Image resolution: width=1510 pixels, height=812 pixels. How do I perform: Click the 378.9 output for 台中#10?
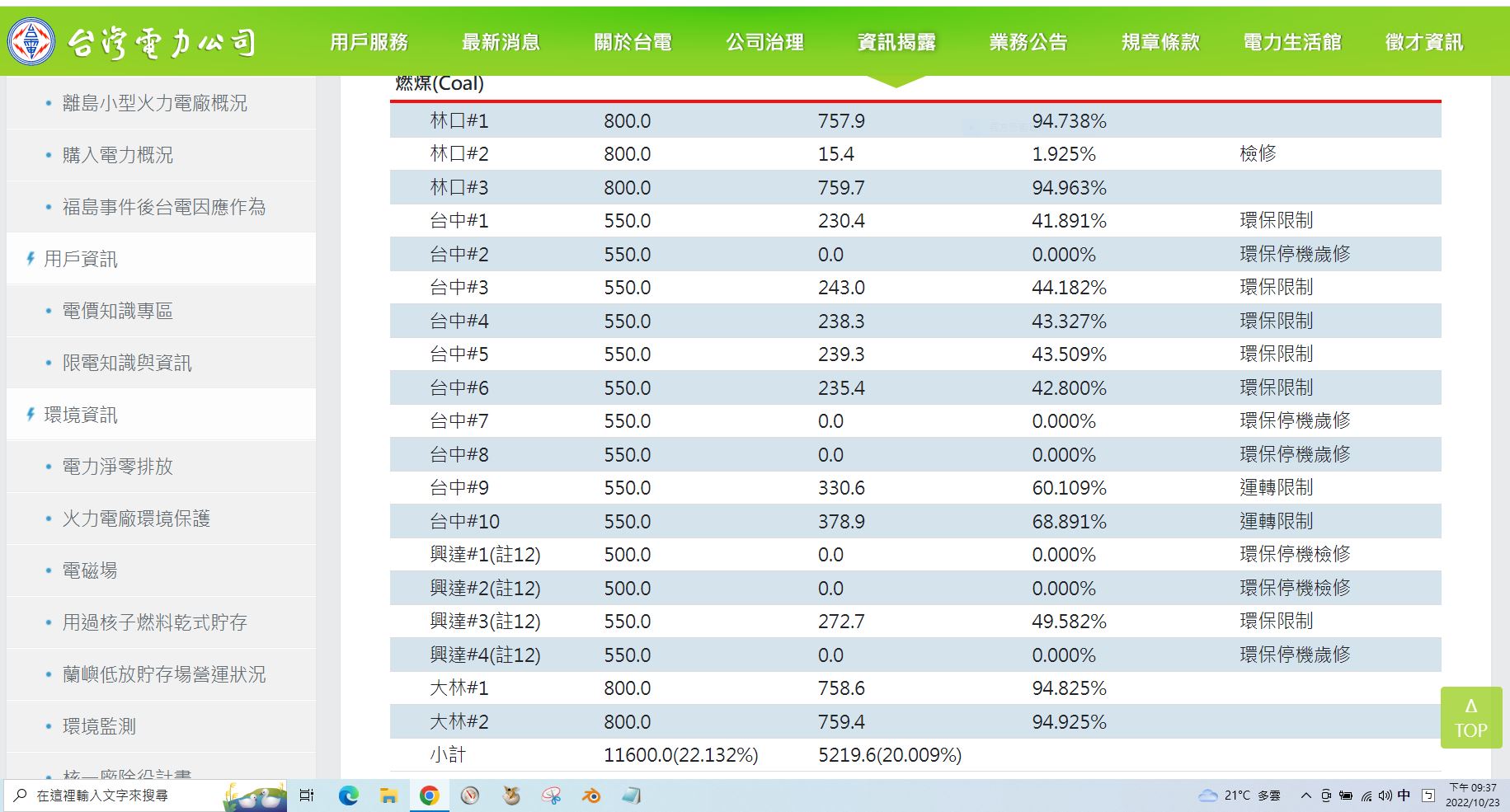[x=841, y=522]
